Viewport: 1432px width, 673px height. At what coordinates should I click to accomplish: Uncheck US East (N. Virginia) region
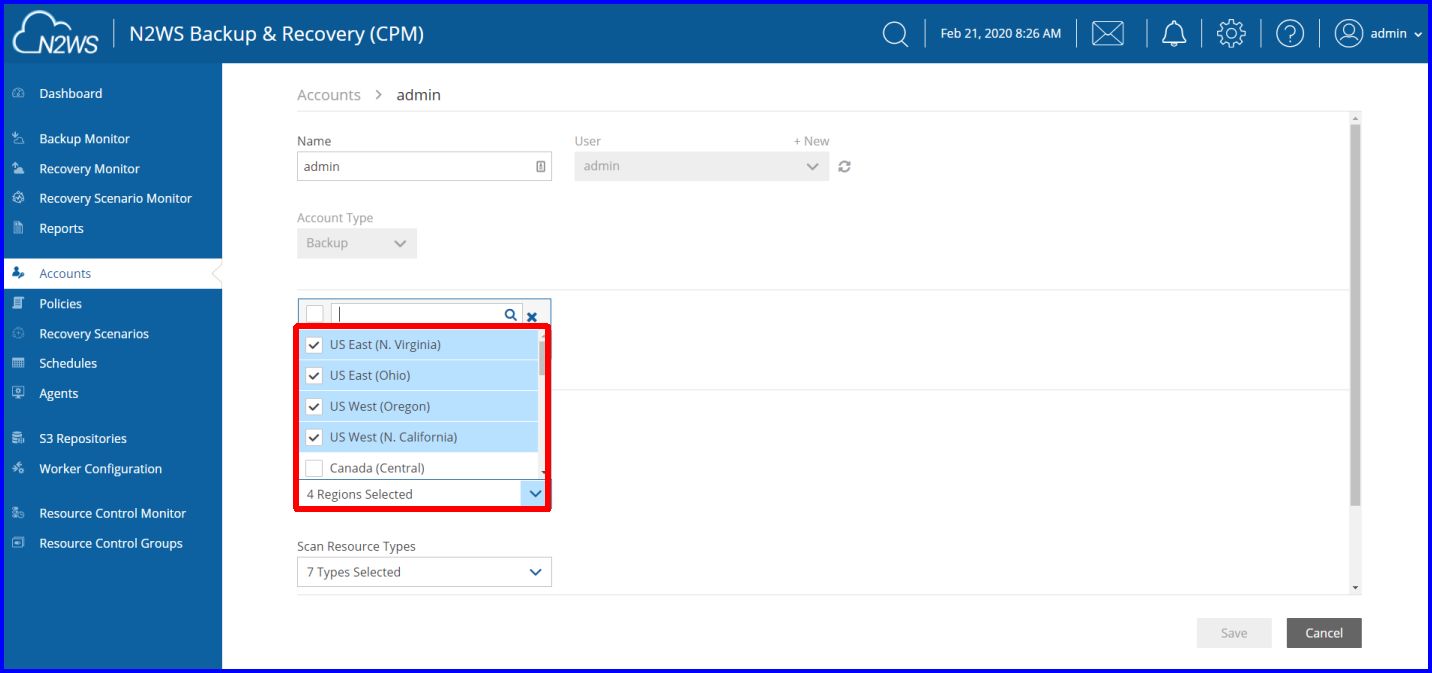tap(314, 345)
